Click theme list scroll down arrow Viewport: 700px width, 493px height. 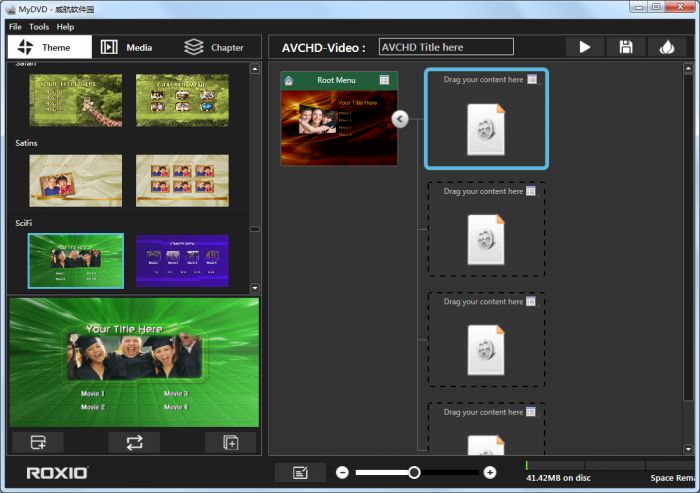[x=255, y=288]
